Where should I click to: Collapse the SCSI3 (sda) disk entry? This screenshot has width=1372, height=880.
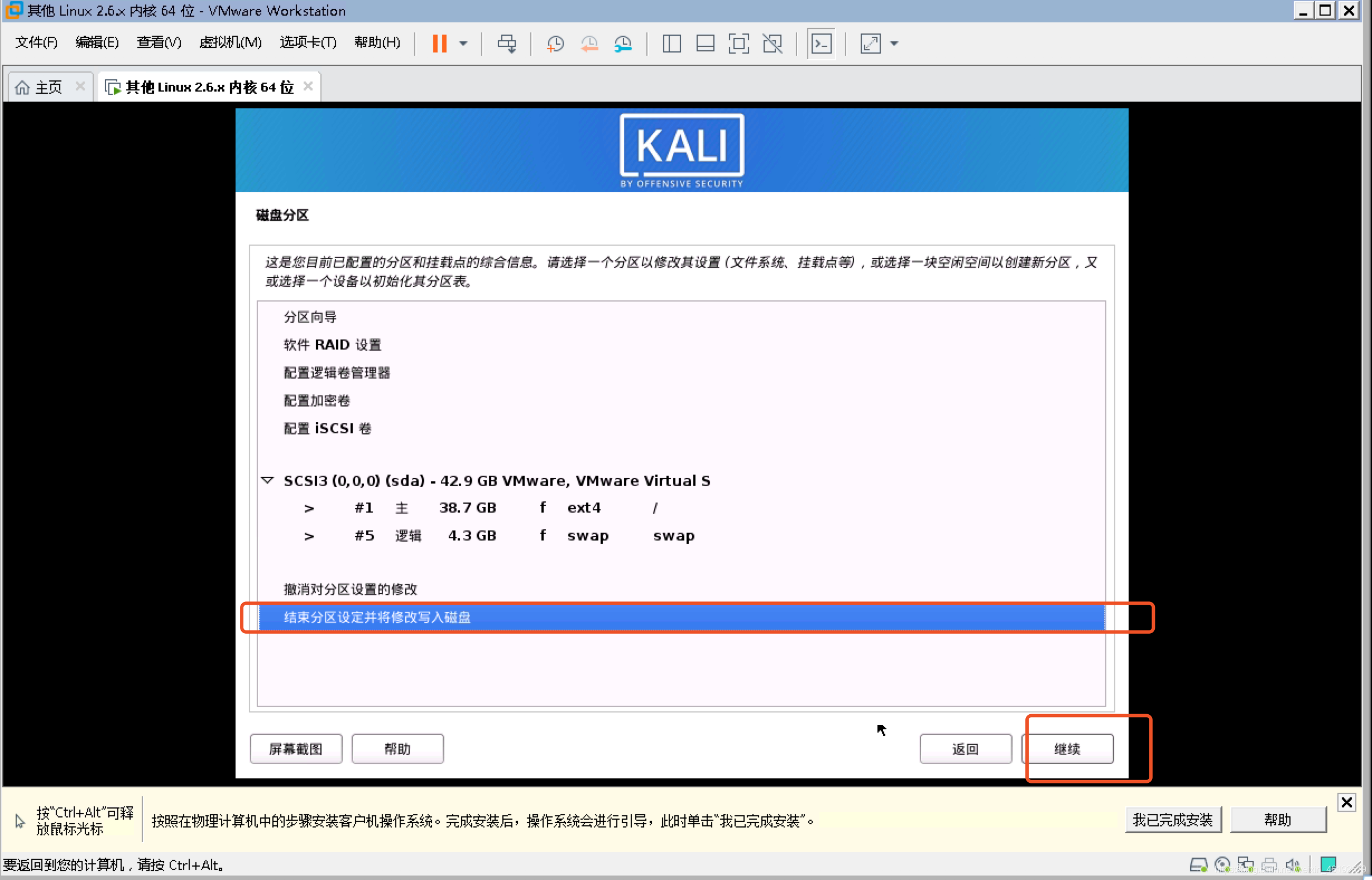(268, 481)
